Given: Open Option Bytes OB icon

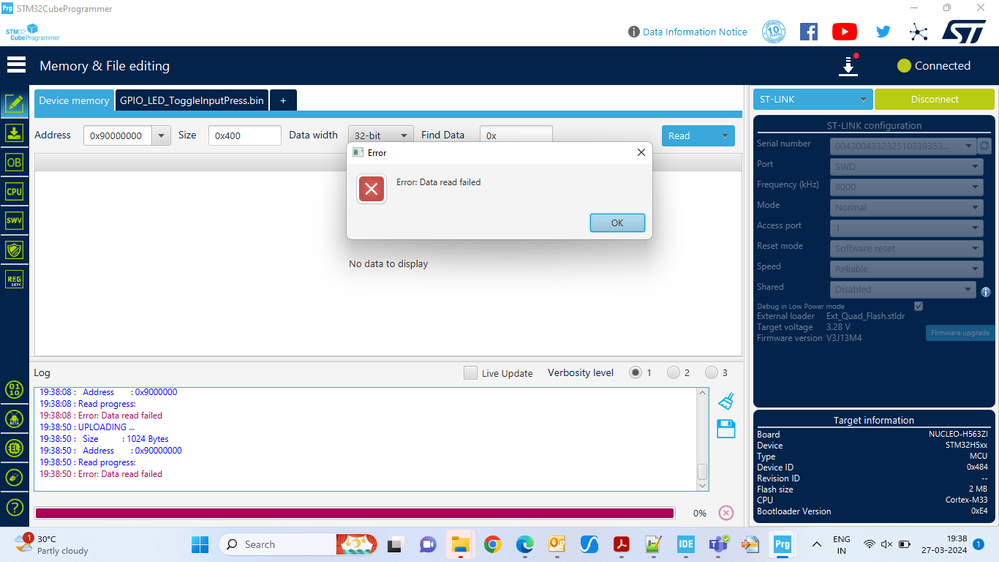Looking at the screenshot, I should point(14,162).
